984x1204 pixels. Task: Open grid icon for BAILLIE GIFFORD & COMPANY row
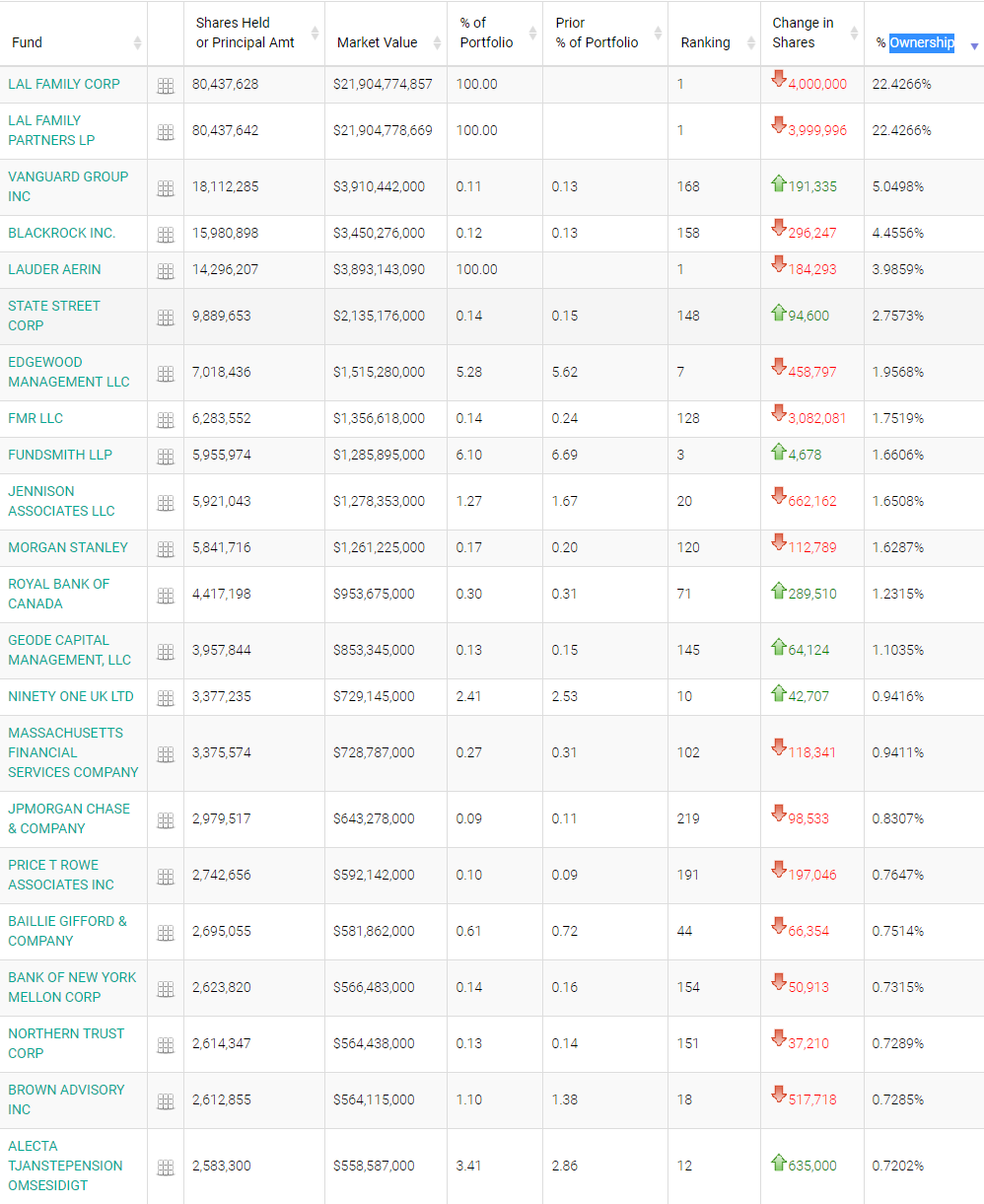point(166,933)
